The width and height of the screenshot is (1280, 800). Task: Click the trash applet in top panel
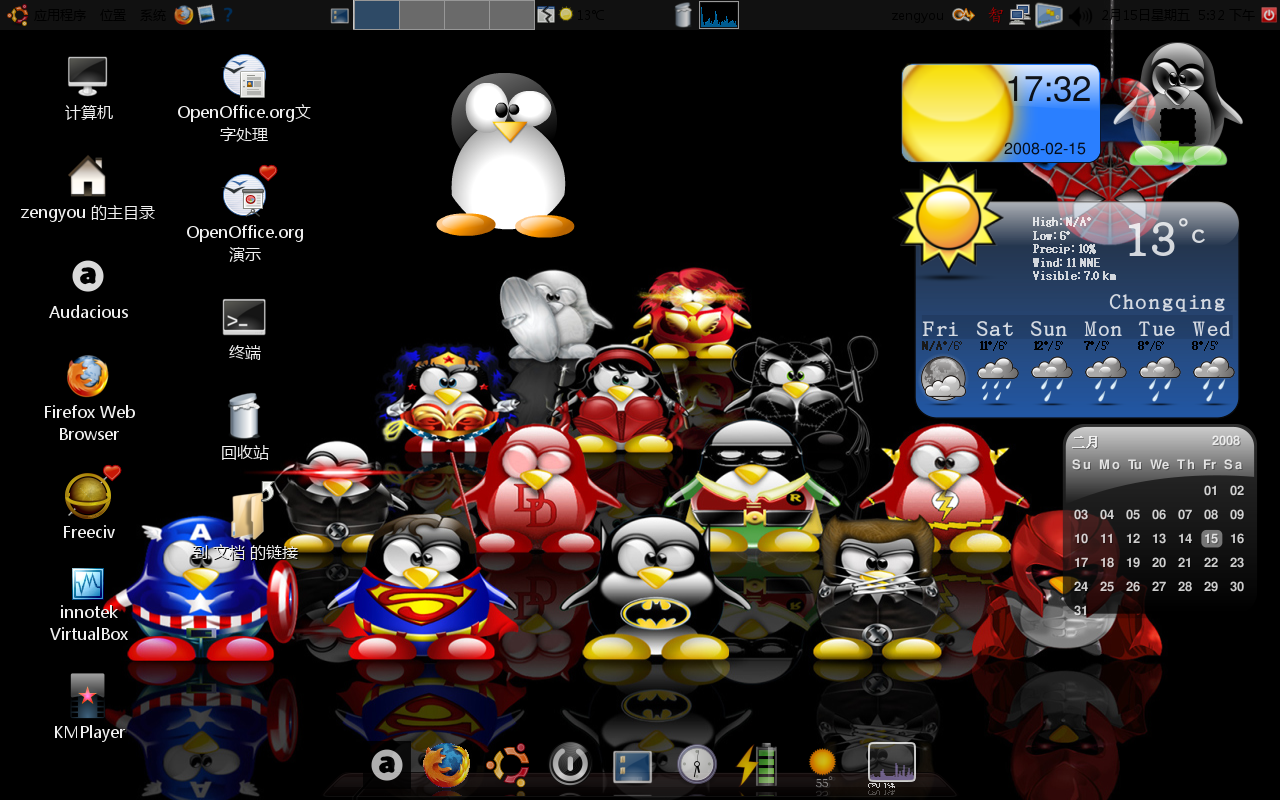coord(683,14)
